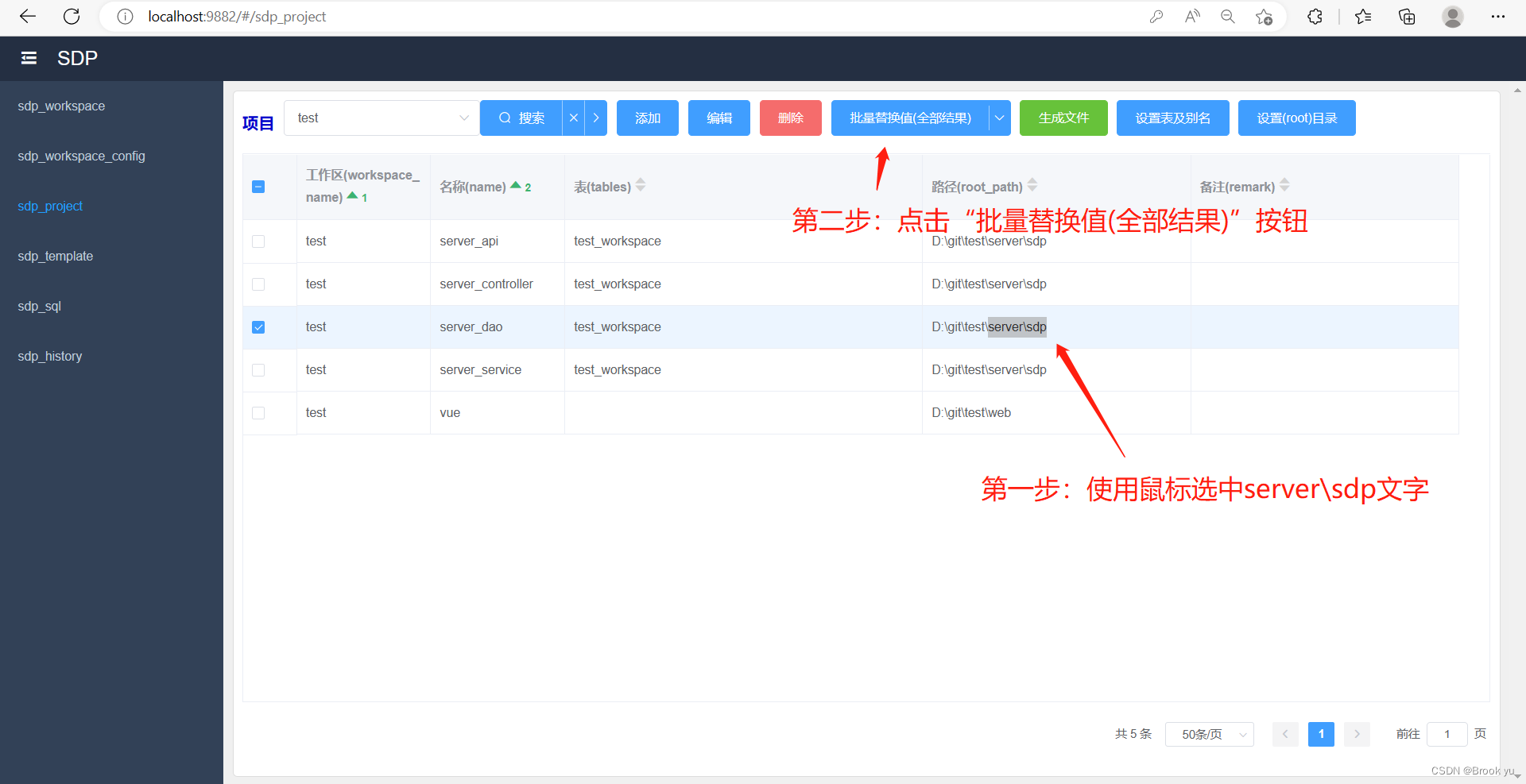Check the server_controller row checkbox
Viewport: 1526px width, 784px height.
258,284
